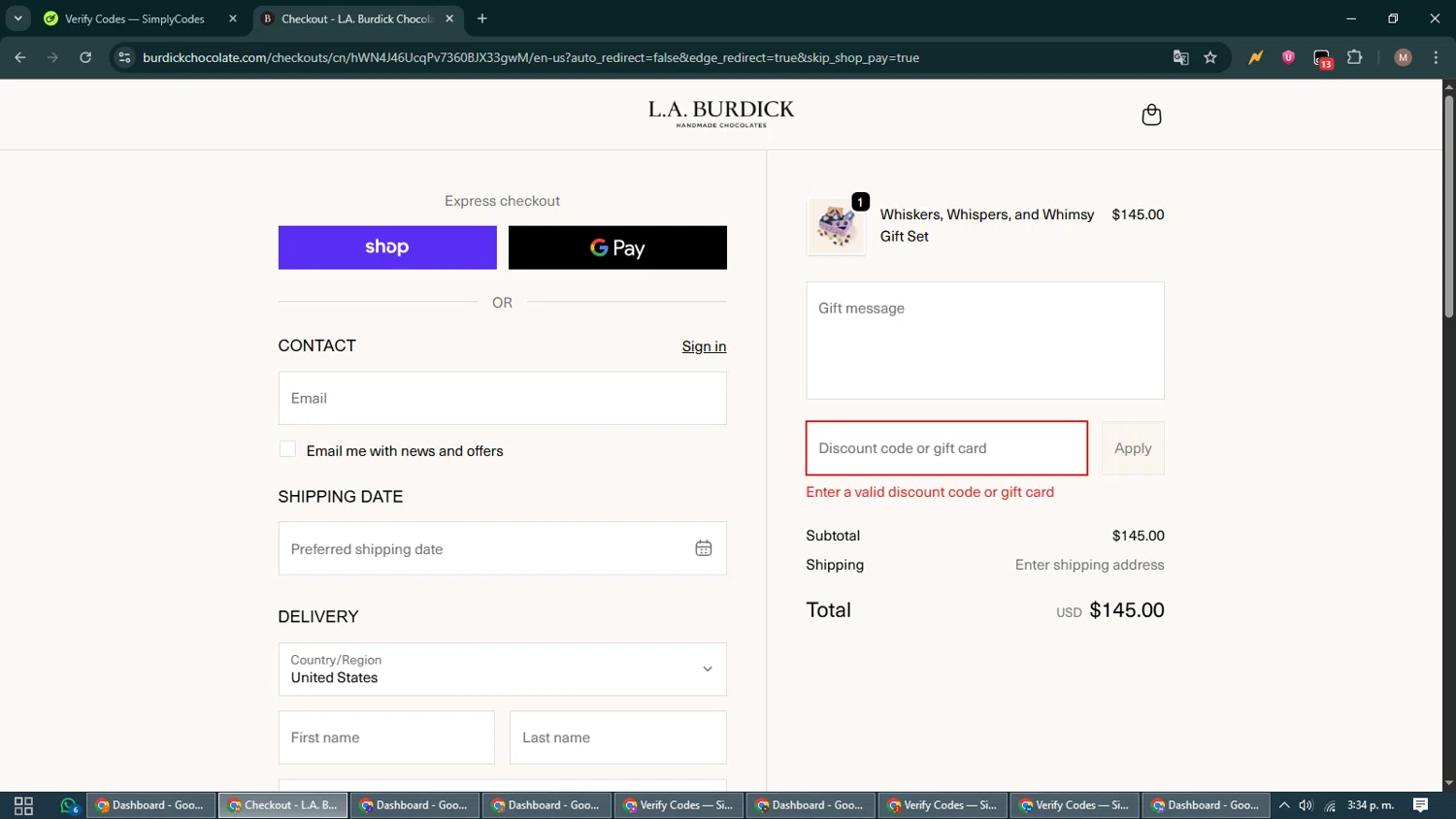Click the Sign in link

pyautogui.click(x=704, y=346)
